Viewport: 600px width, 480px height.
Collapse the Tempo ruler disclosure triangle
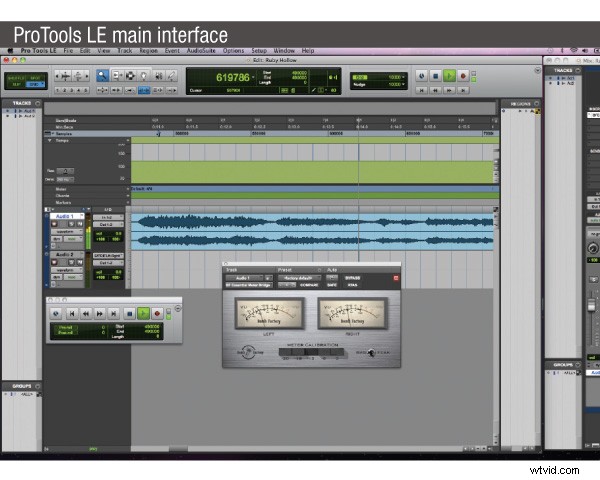(x=49, y=140)
